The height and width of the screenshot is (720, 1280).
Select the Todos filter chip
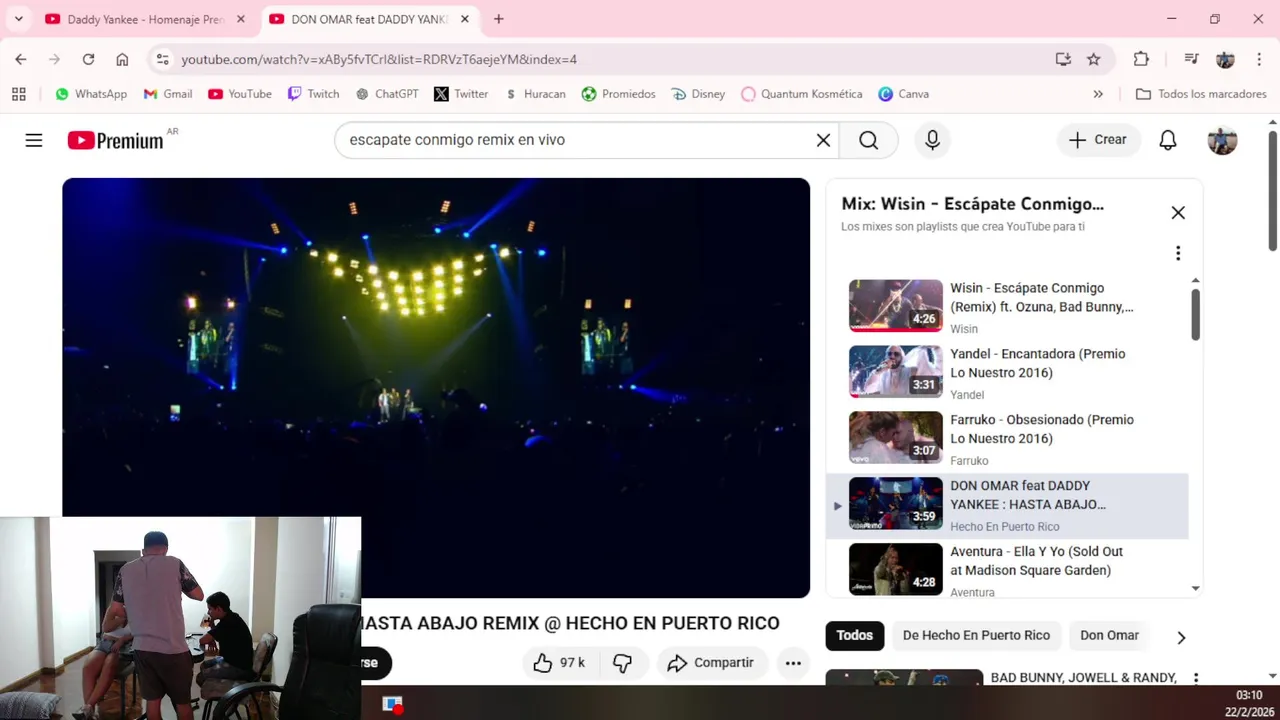855,635
